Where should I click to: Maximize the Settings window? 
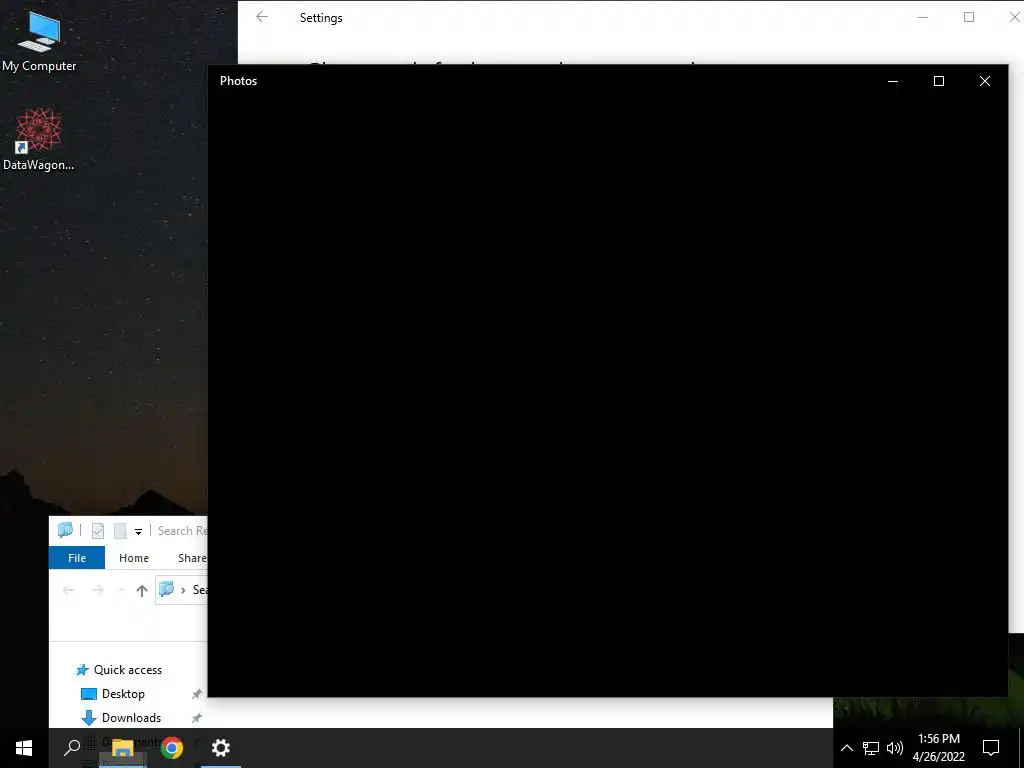coord(969,17)
